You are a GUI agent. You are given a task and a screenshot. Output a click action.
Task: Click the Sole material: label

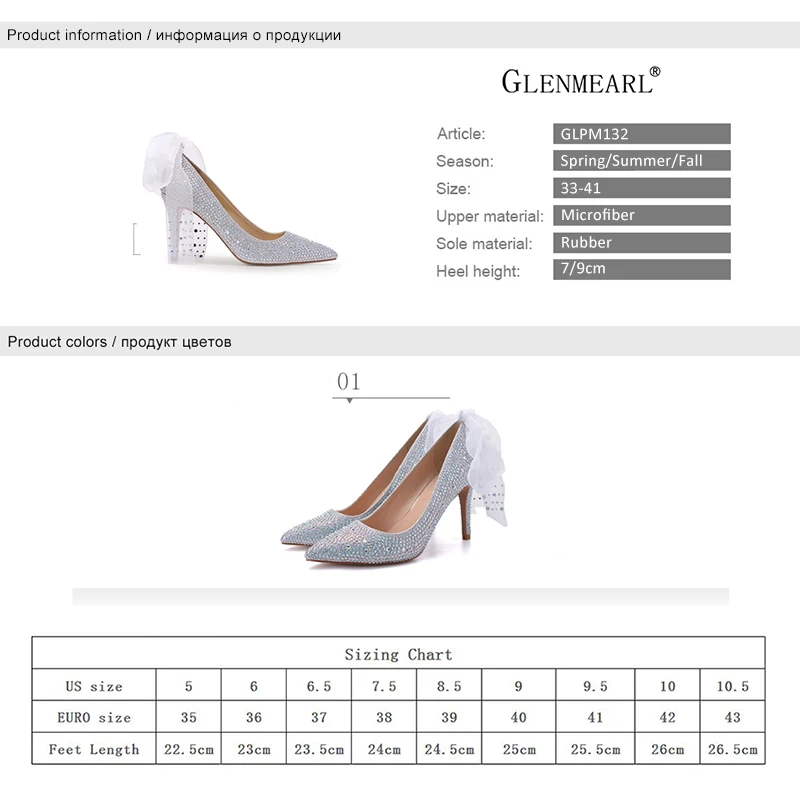click(484, 243)
